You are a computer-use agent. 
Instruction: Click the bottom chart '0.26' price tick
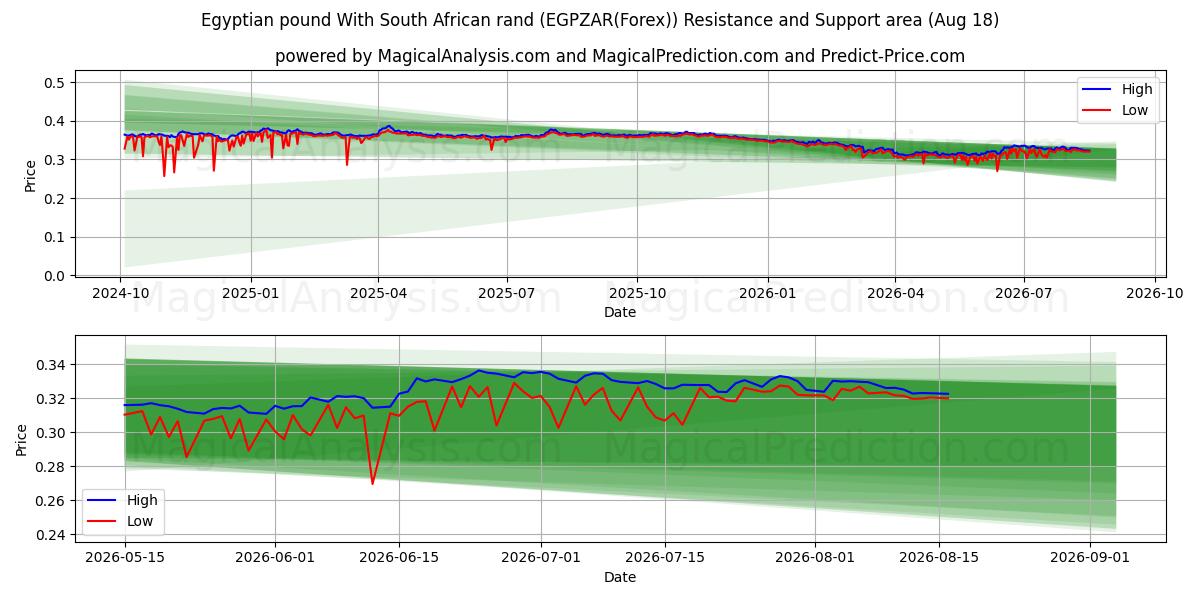[51, 501]
